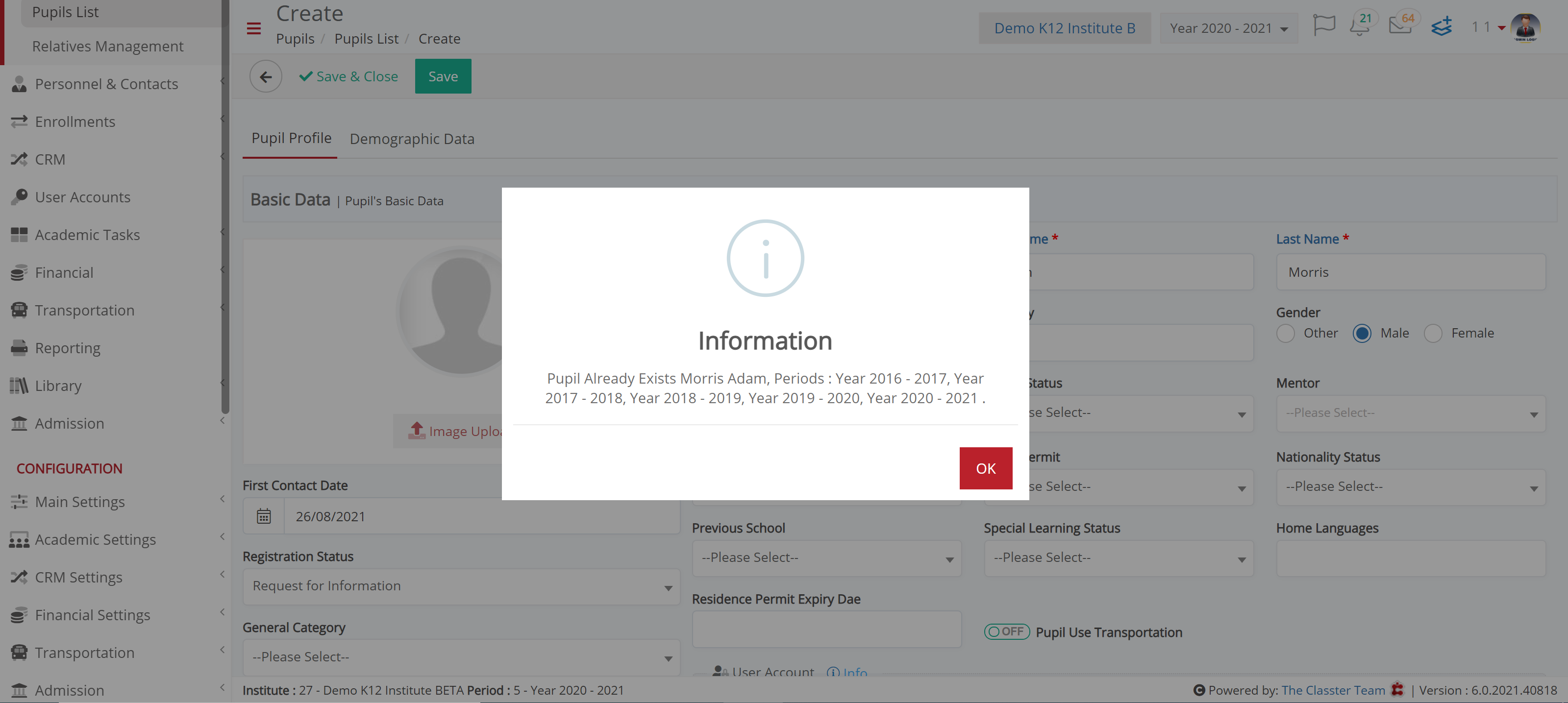This screenshot has height=703, width=1568.
Task: Click the User Accounts key icon
Action: coord(19,196)
